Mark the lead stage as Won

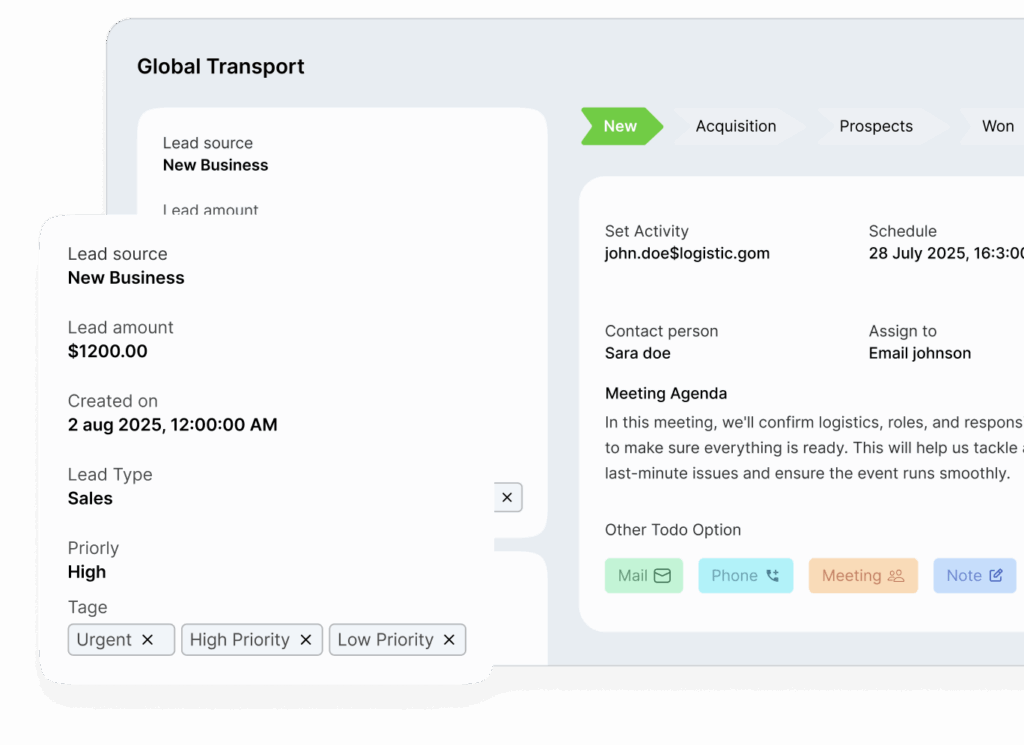click(997, 126)
